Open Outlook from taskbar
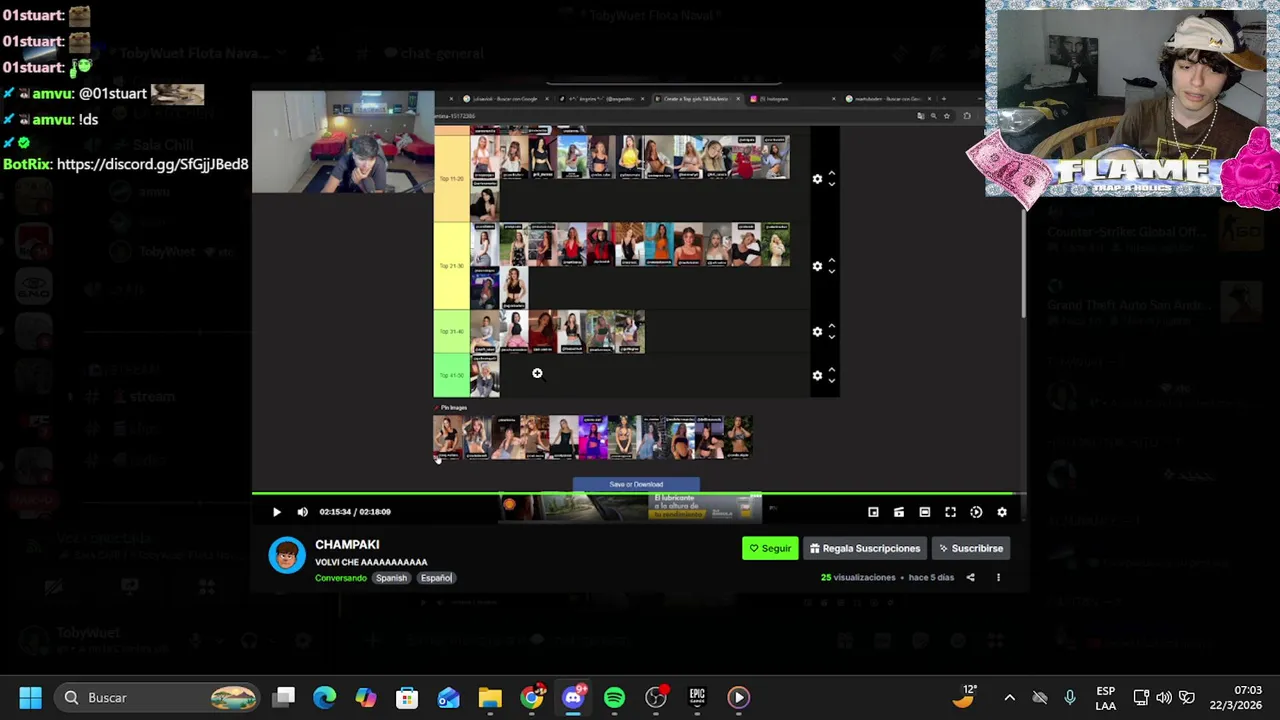This screenshot has height=720, width=1280. coord(448,697)
